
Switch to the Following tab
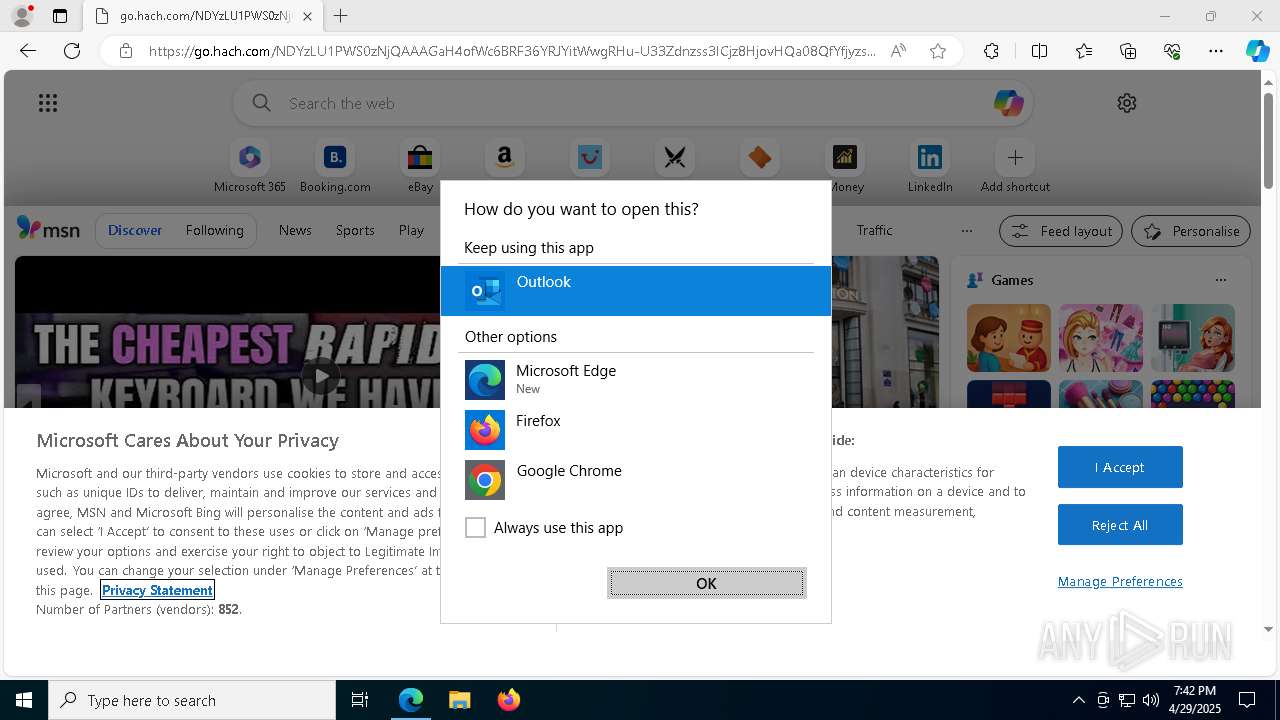(x=214, y=230)
